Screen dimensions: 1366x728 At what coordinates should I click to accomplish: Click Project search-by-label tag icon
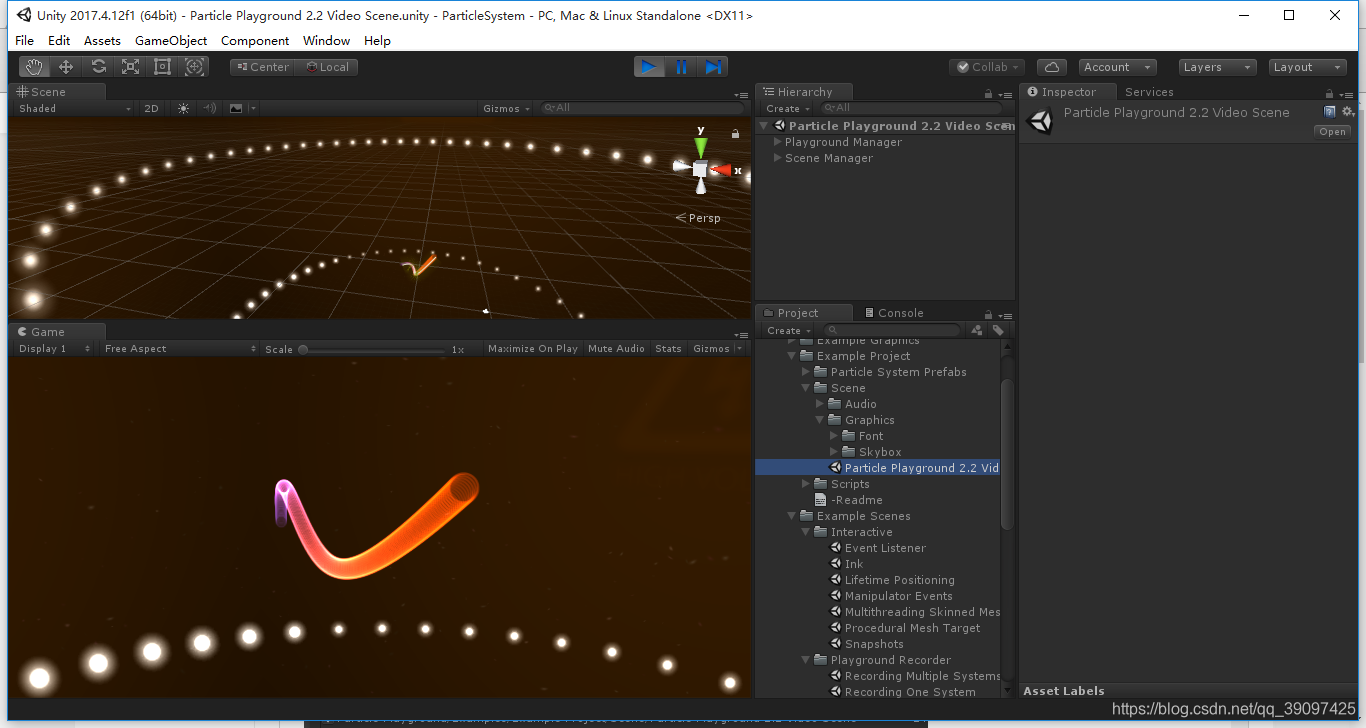(x=997, y=330)
